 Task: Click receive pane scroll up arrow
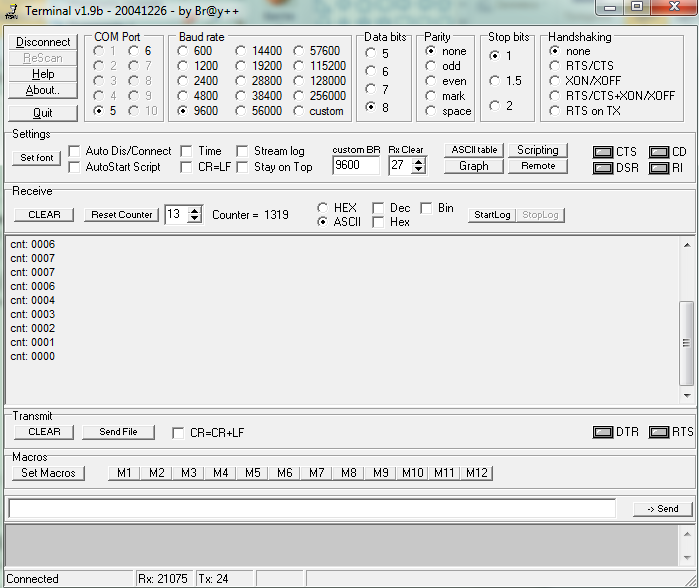point(687,245)
